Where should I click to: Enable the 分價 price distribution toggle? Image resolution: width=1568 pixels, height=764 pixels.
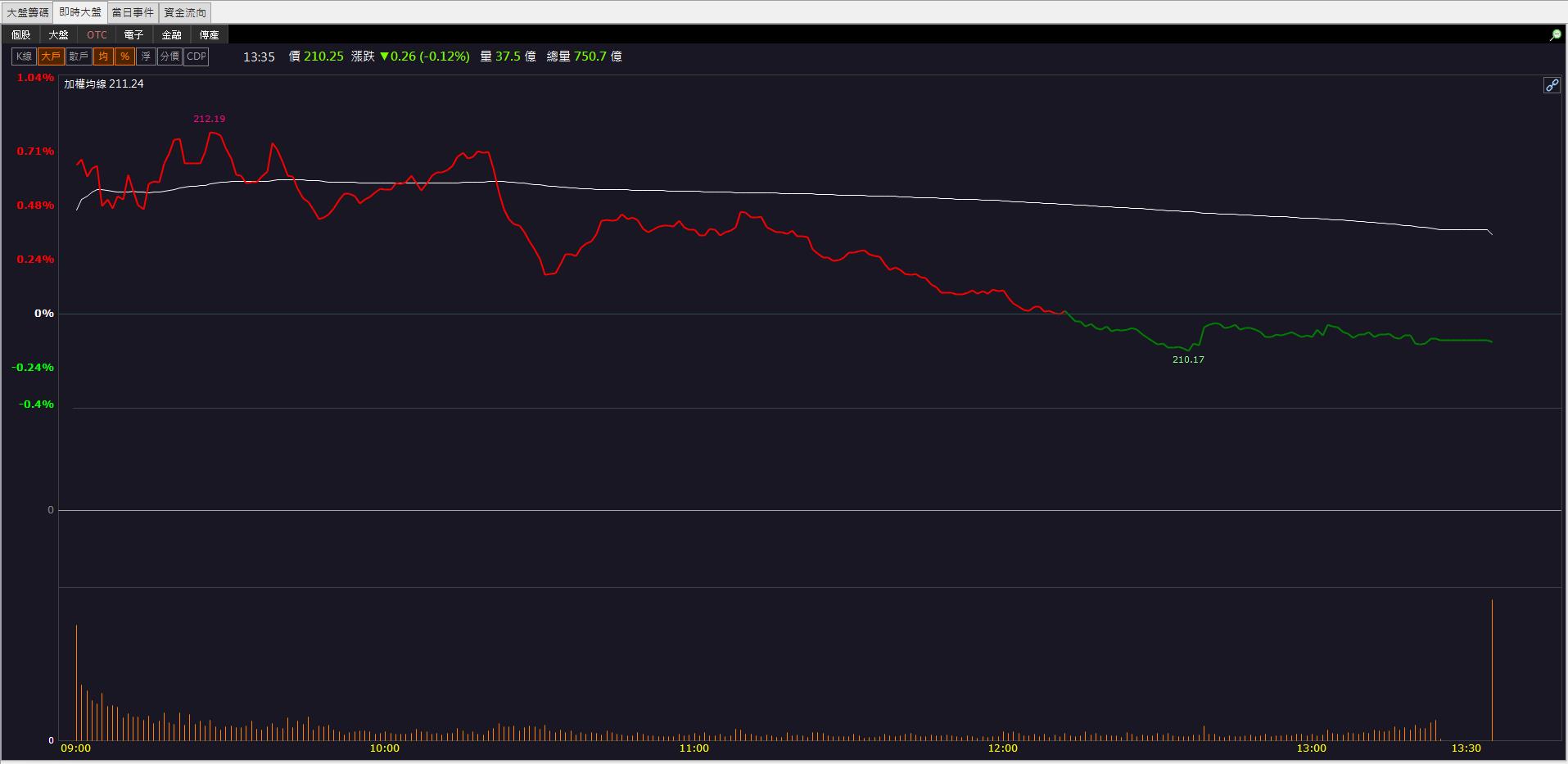coord(169,57)
